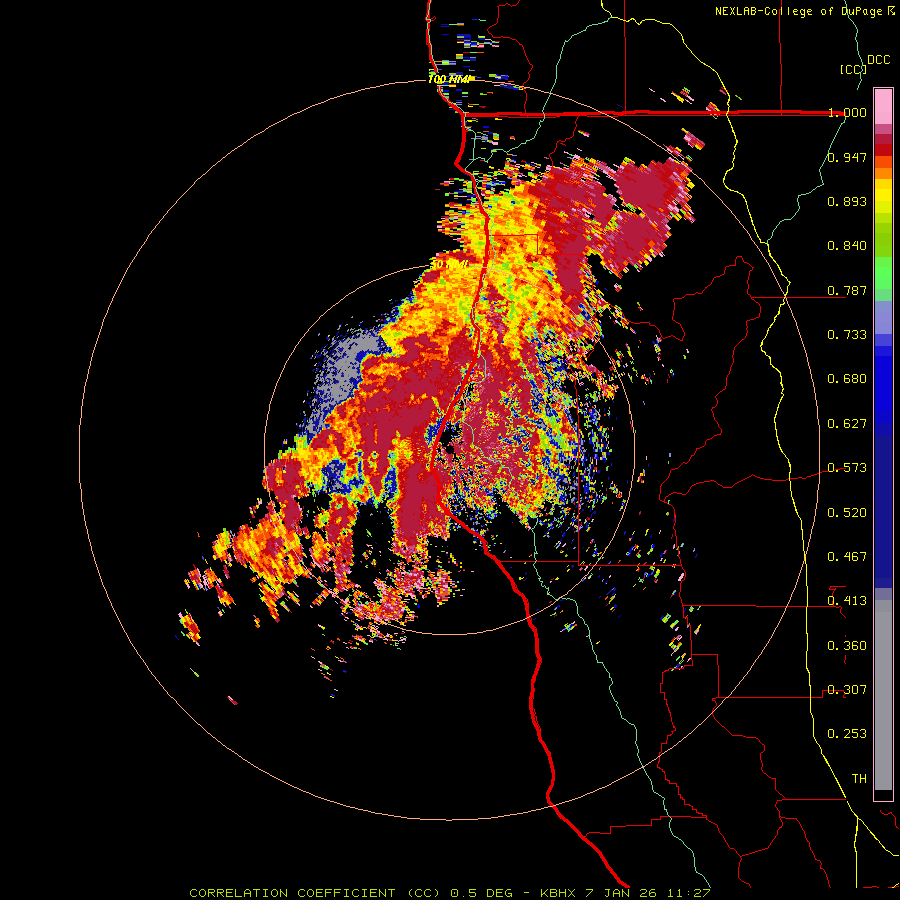Select the 1.000 scale value

847,112
